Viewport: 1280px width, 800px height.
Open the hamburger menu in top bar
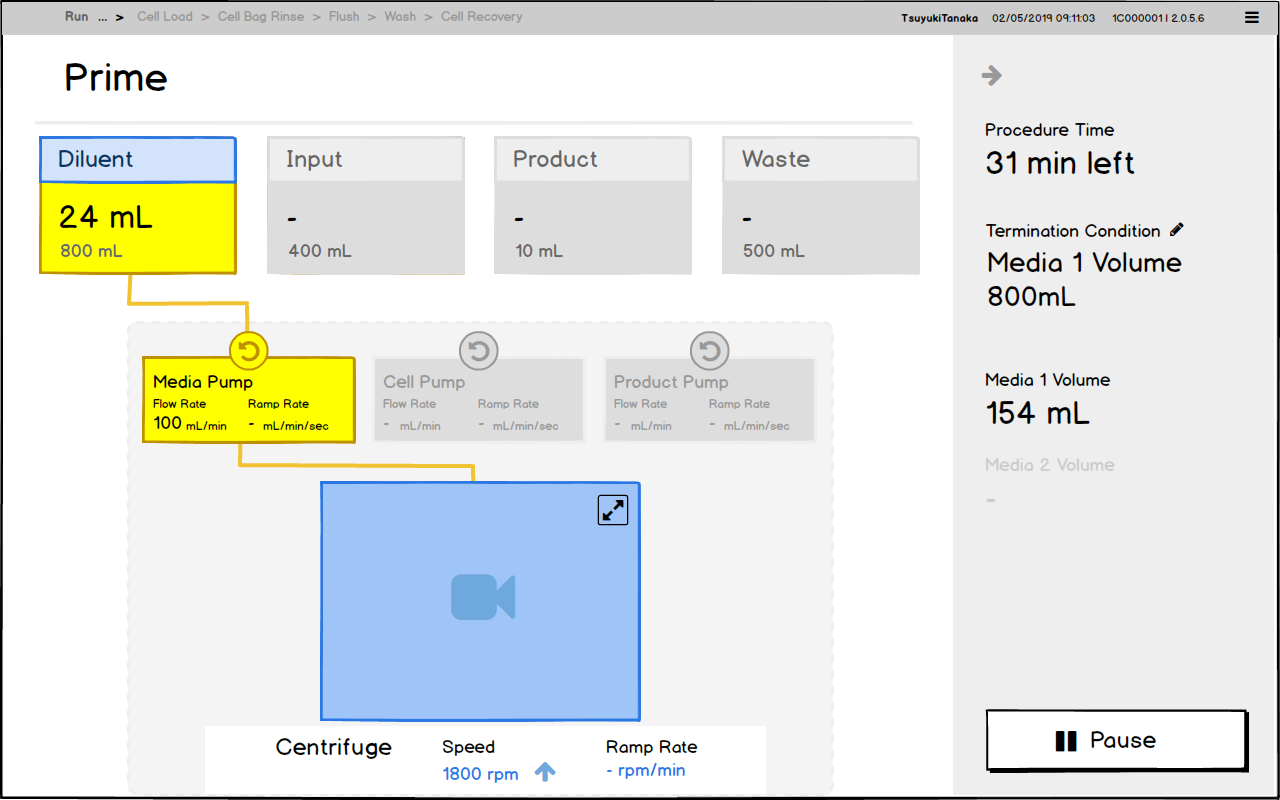[x=1252, y=17]
